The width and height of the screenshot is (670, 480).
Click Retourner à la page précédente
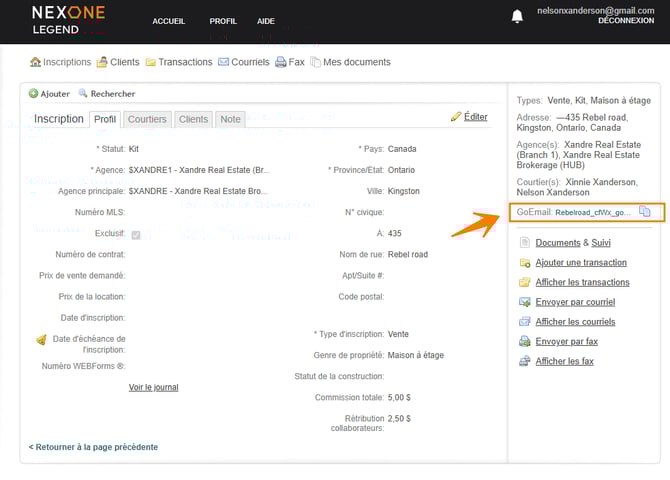pos(93,447)
